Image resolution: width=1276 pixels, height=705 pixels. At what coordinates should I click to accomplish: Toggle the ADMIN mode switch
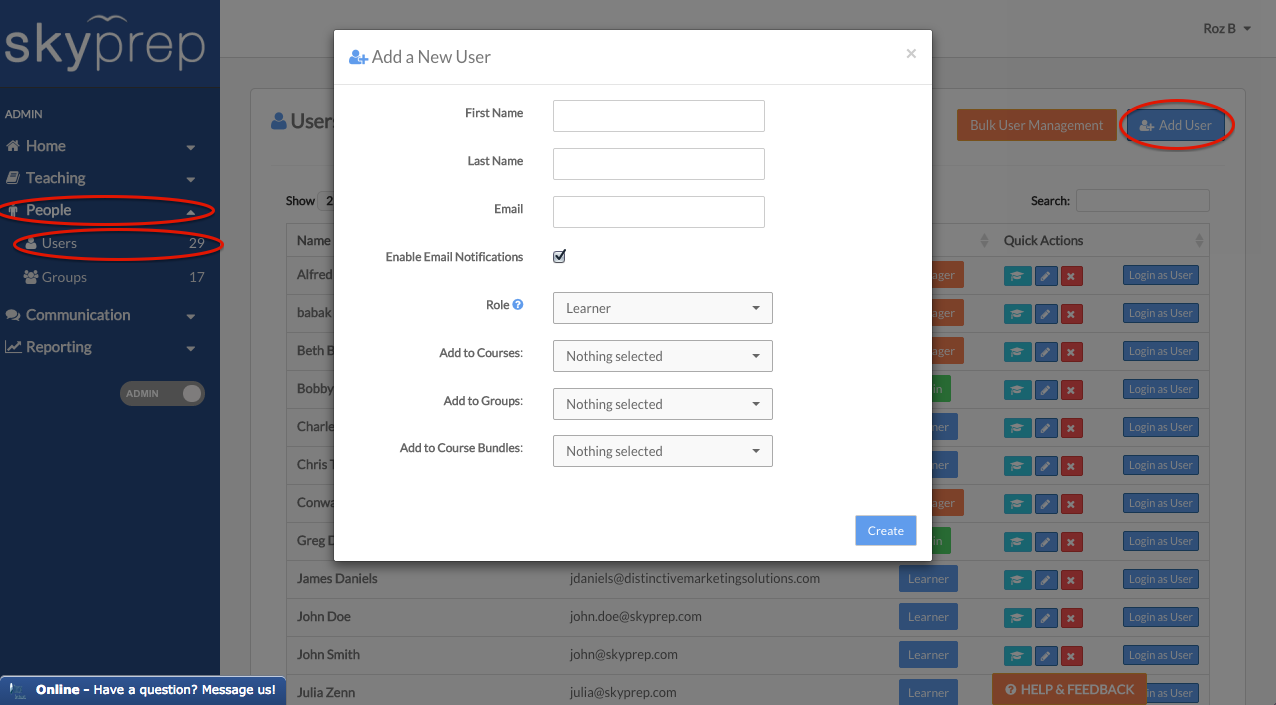(162, 394)
